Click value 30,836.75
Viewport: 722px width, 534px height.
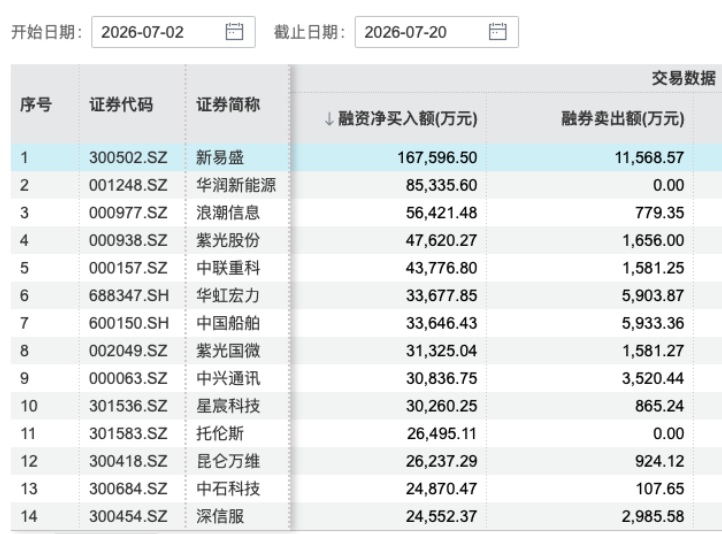(441, 378)
